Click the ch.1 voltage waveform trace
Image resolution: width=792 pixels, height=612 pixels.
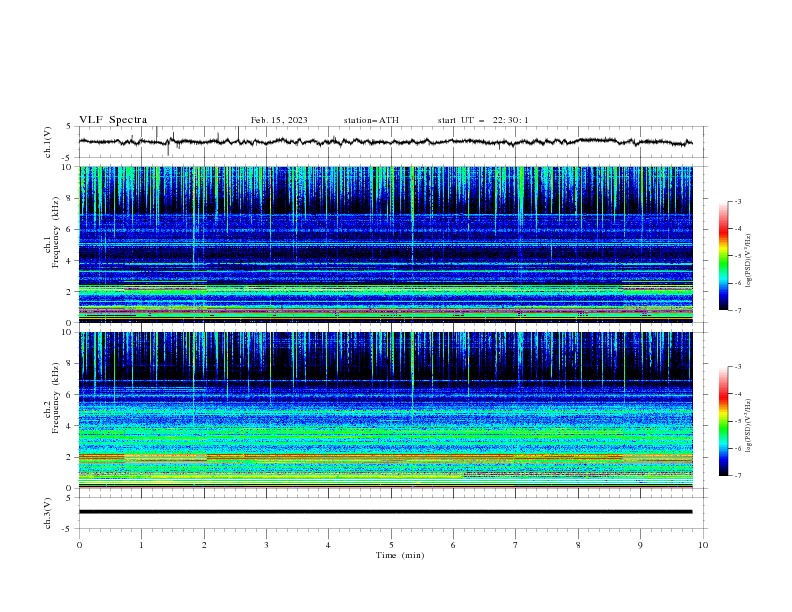point(385,142)
